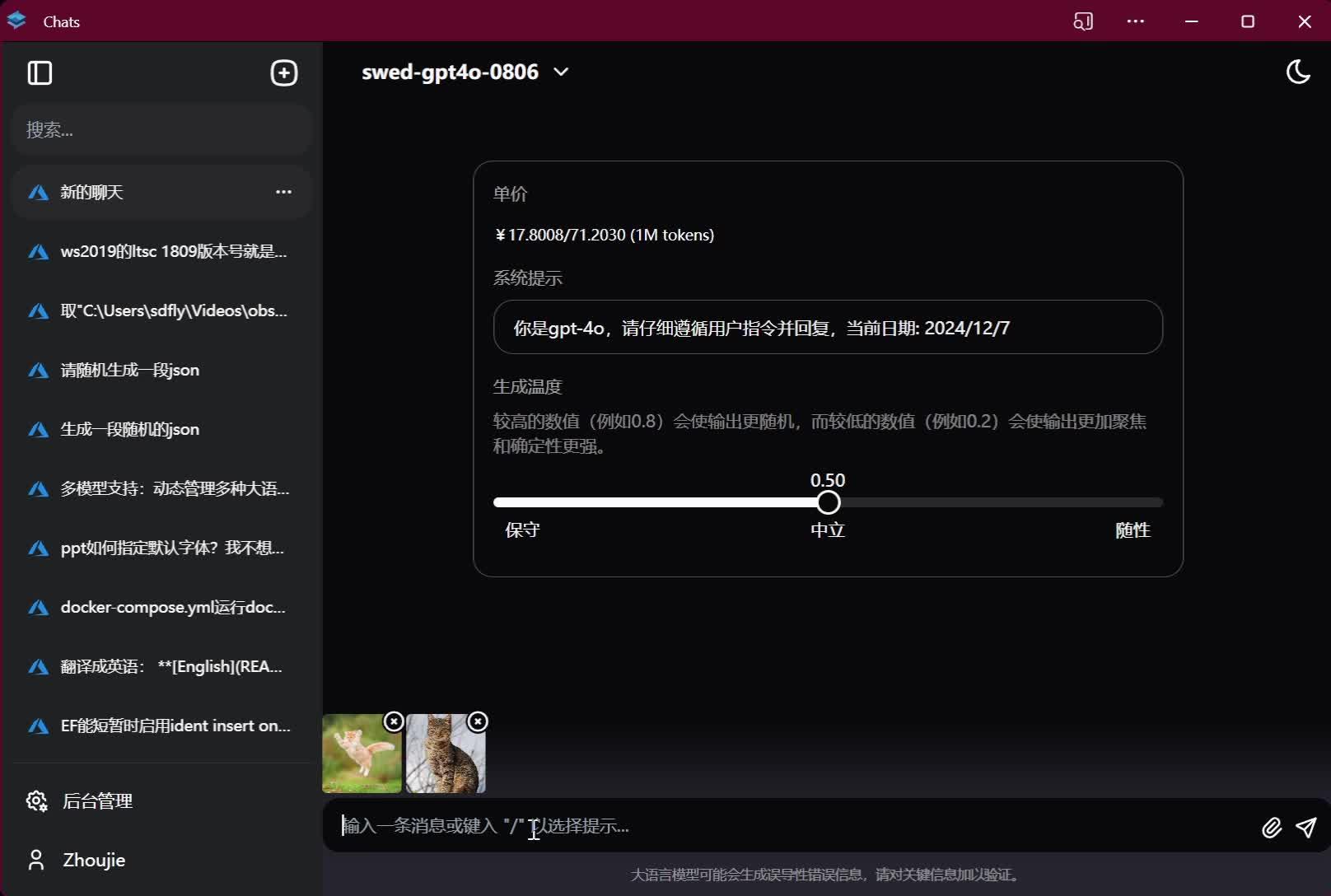Click the Chats app logo in title bar

[16, 21]
